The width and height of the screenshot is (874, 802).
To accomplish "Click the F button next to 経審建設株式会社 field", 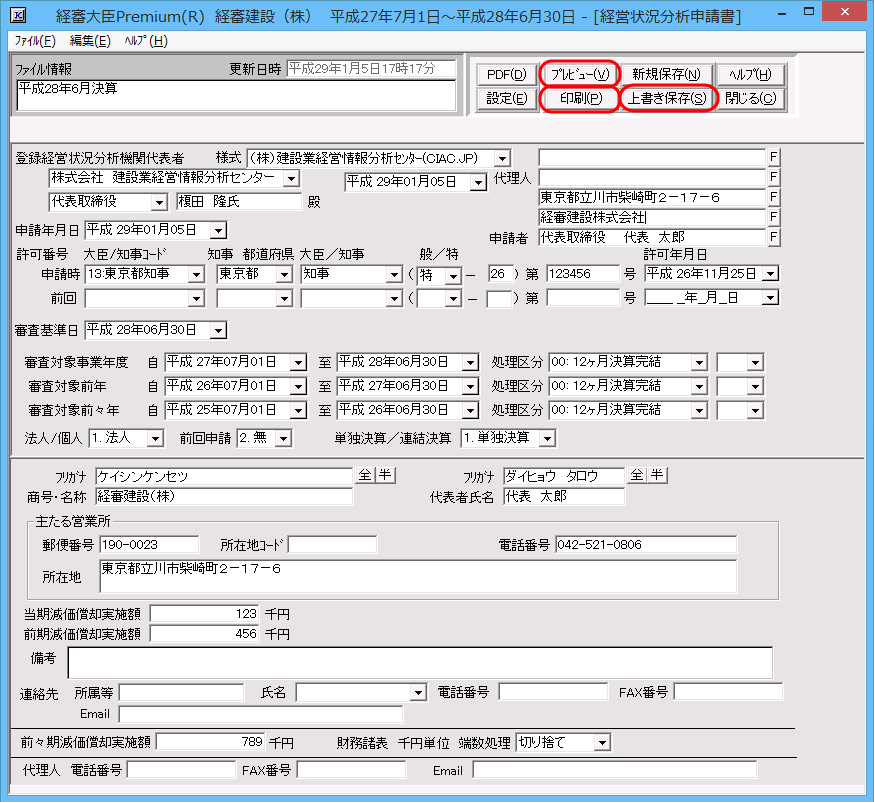I will [x=773, y=217].
